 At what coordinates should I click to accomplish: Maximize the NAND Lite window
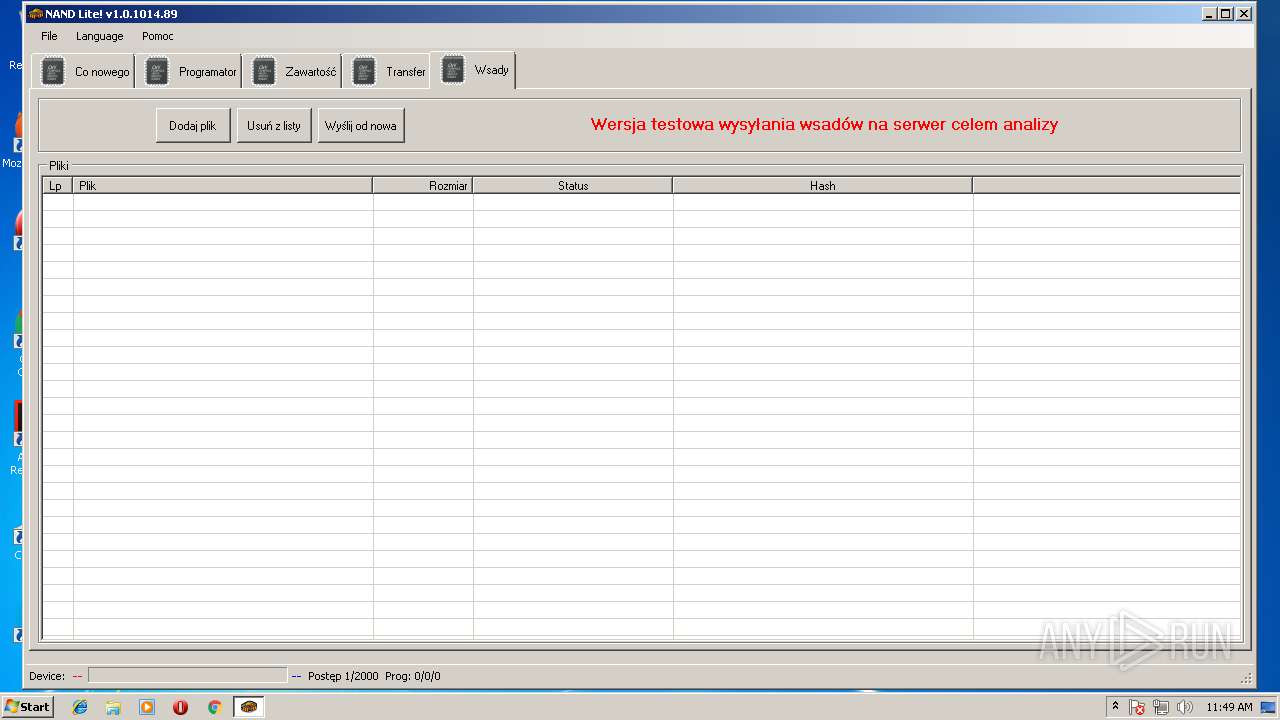(x=1226, y=14)
